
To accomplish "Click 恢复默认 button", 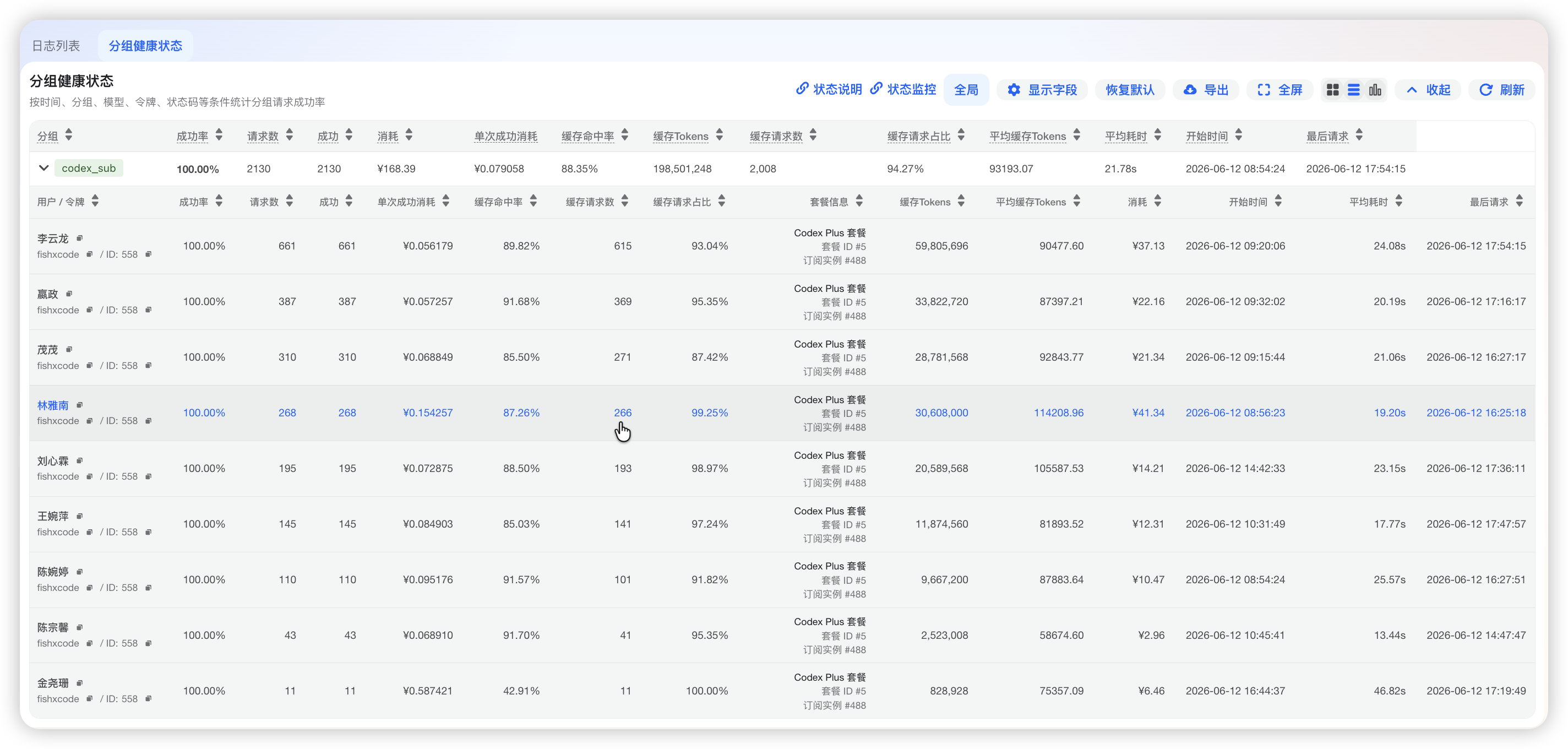I will click(1130, 90).
